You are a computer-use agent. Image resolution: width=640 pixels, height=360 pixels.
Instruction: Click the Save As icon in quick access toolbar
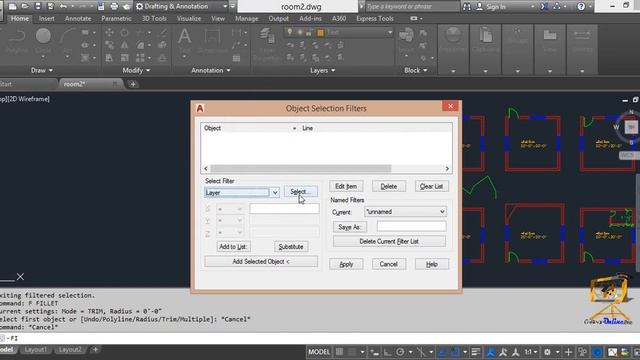(x=50, y=6)
